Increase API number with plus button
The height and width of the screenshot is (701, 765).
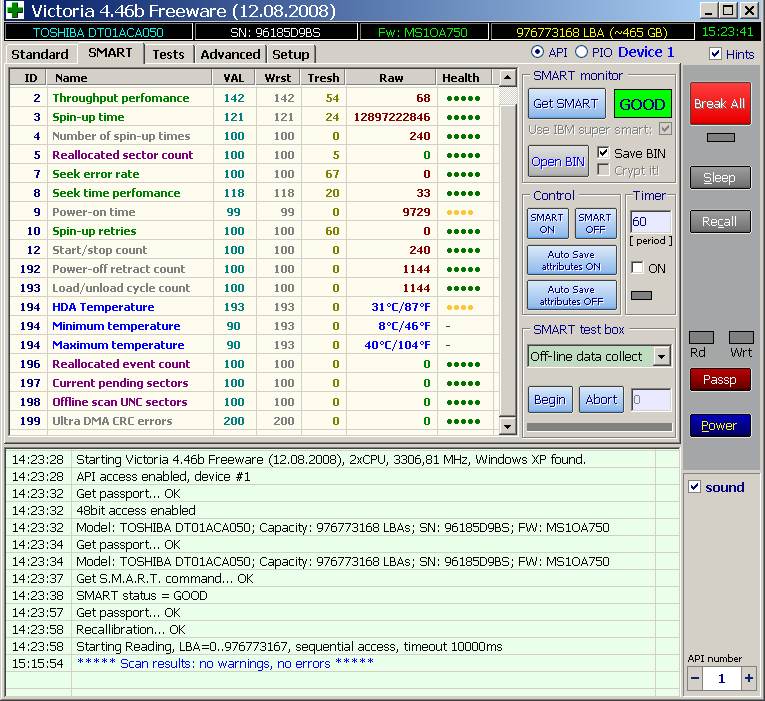[749, 678]
